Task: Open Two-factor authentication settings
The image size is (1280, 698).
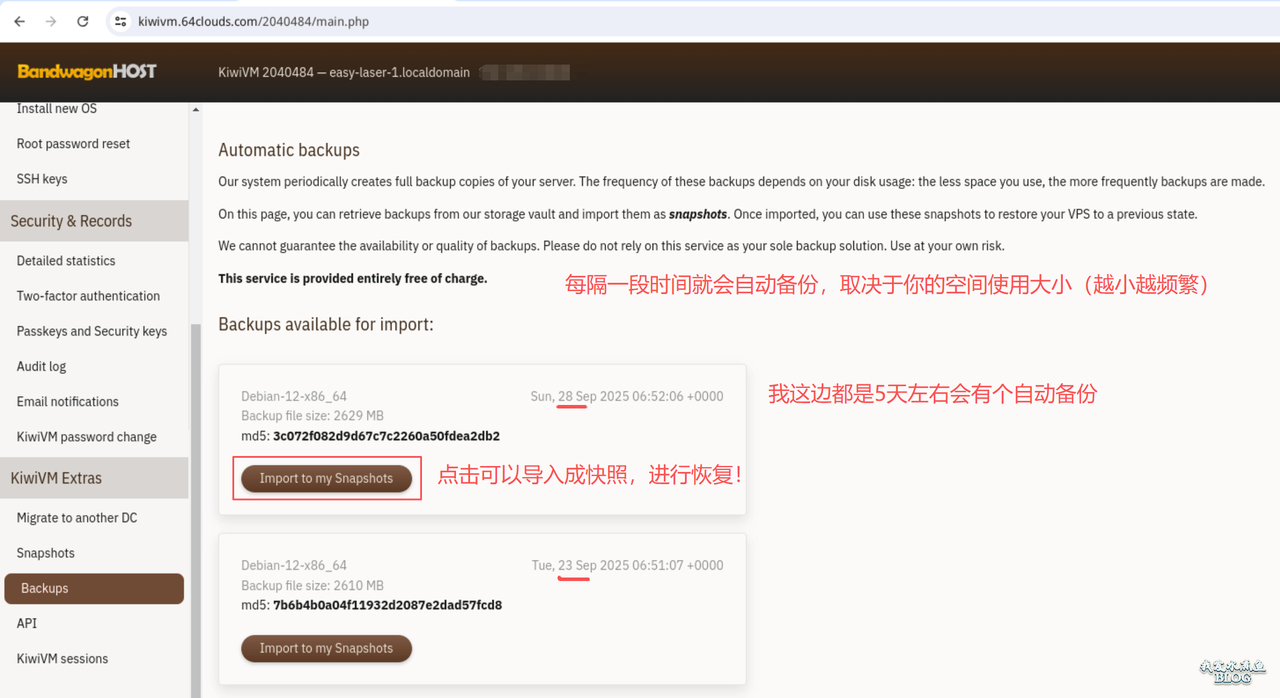Action: tap(88, 296)
